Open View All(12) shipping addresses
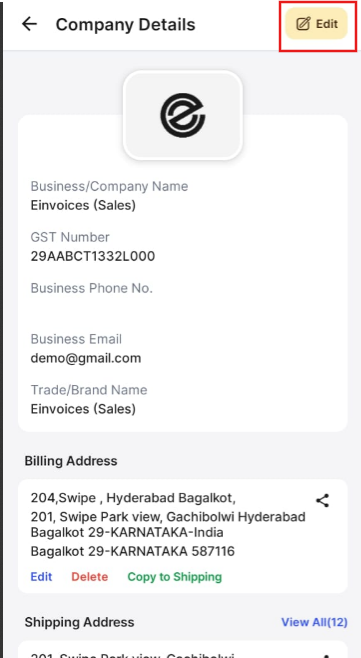The height and width of the screenshot is (658, 361). [x=314, y=622]
